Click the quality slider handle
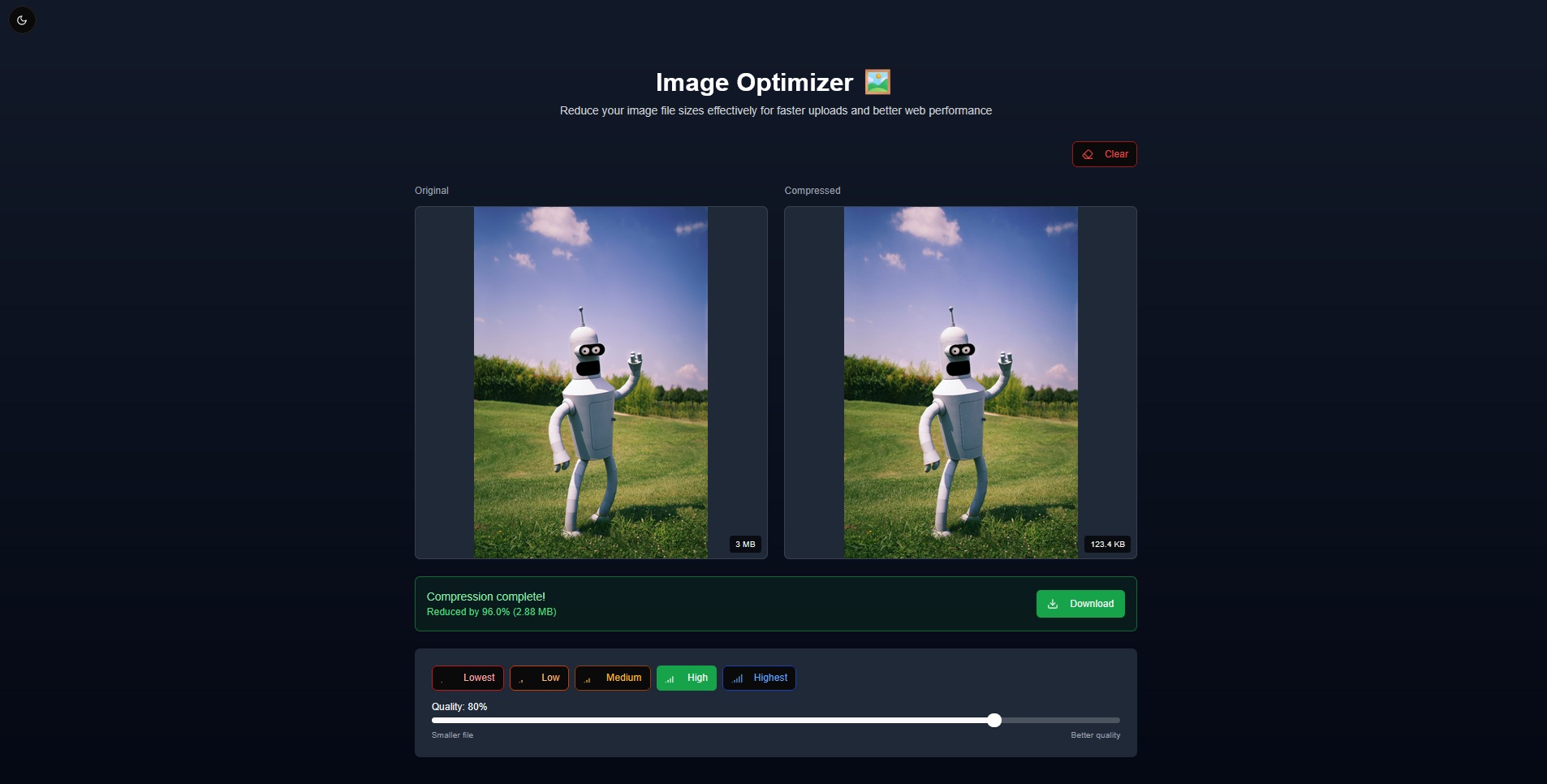The width and height of the screenshot is (1547, 784). (x=994, y=720)
